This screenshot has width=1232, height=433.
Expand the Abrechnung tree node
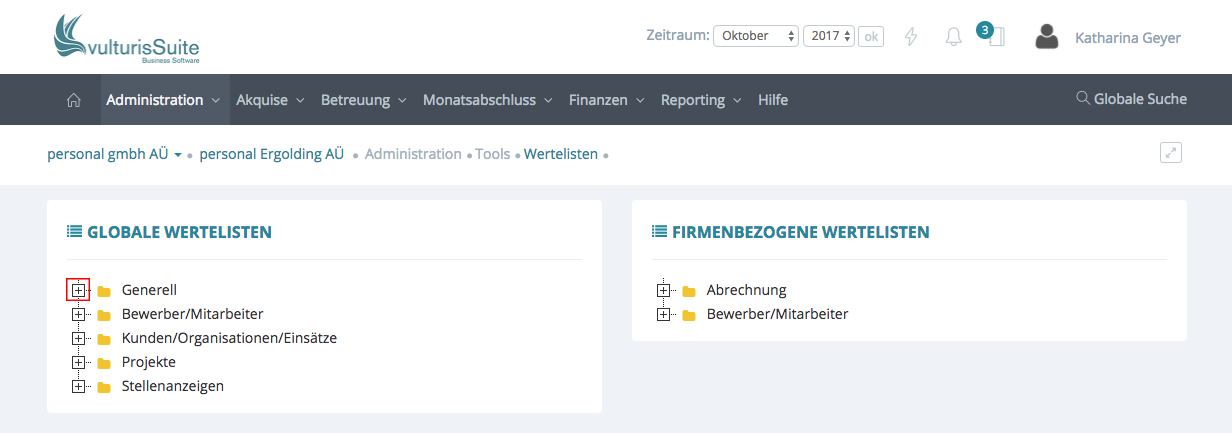pyautogui.click(x=663, y=290)
